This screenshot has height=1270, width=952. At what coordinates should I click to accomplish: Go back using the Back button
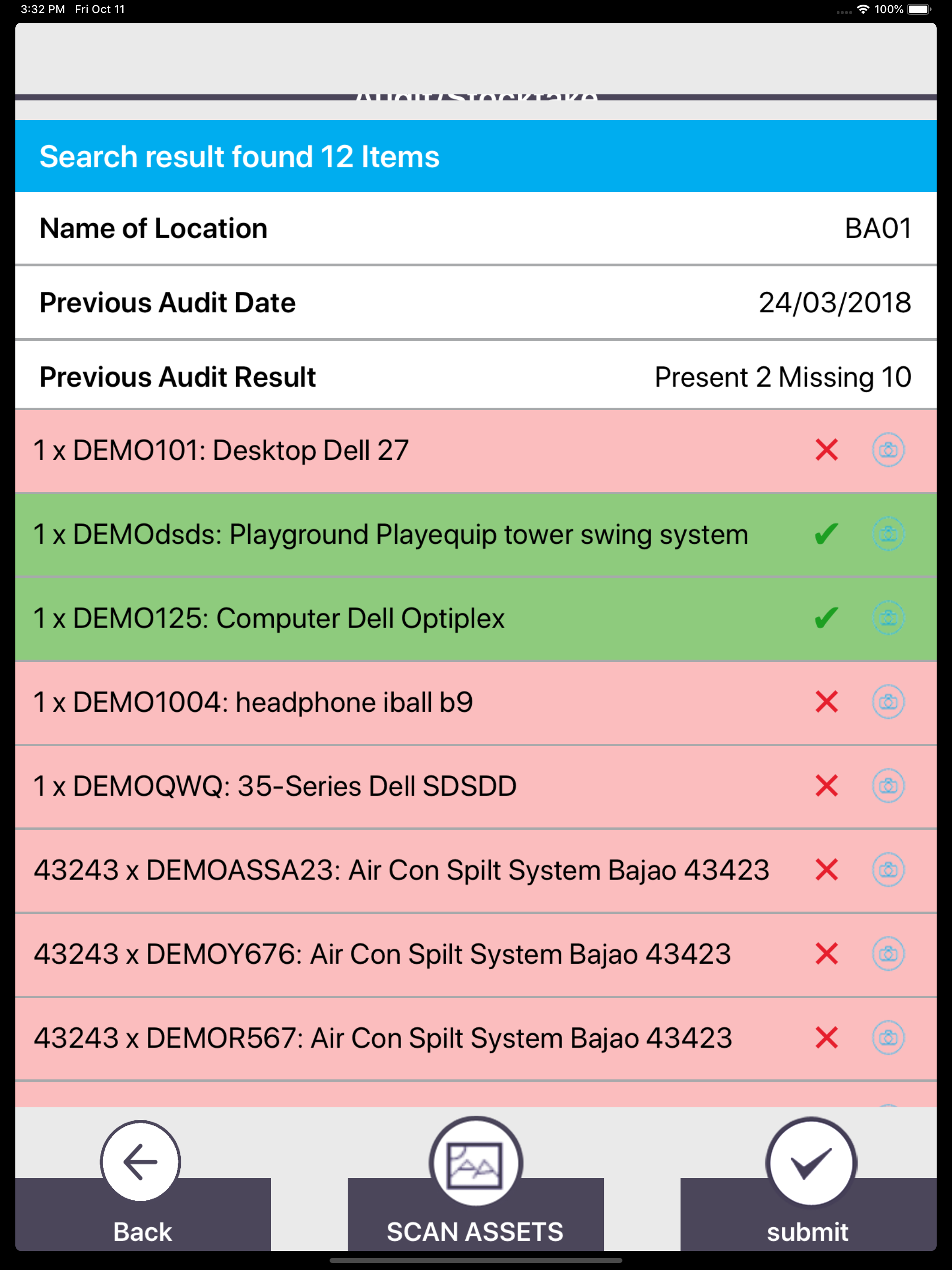point(143,1214)
